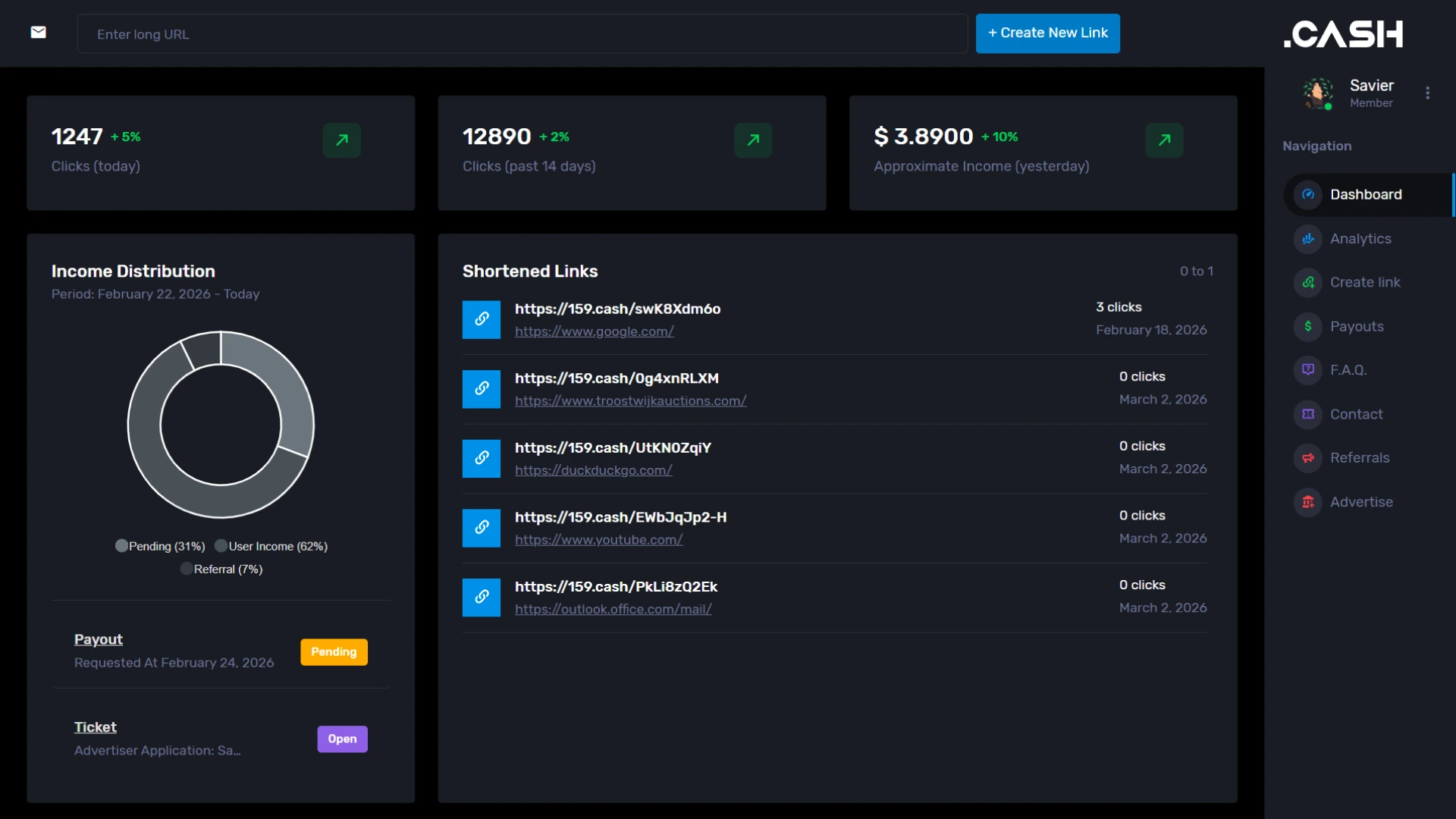Switch to the Payouts navigation entry
The image size is (1456, 819).
click(x=1357, y=326)
